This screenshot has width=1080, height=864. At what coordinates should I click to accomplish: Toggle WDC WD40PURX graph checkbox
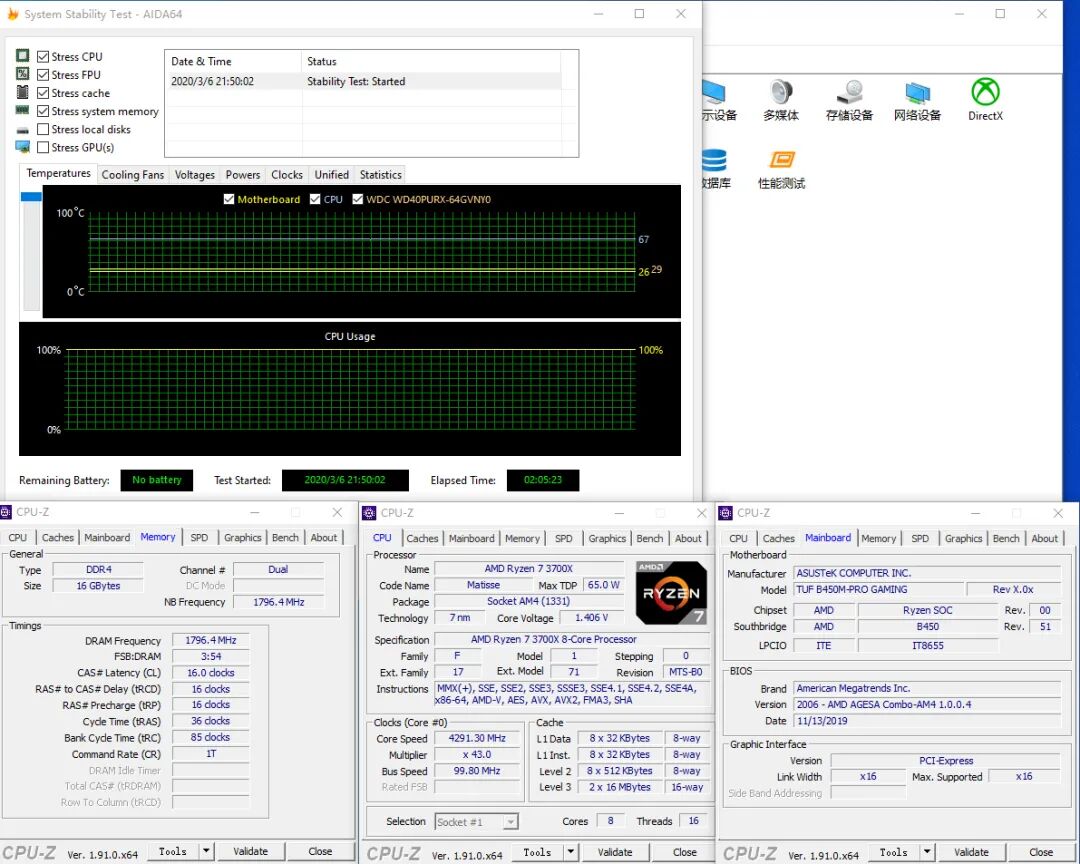point(357,199)
